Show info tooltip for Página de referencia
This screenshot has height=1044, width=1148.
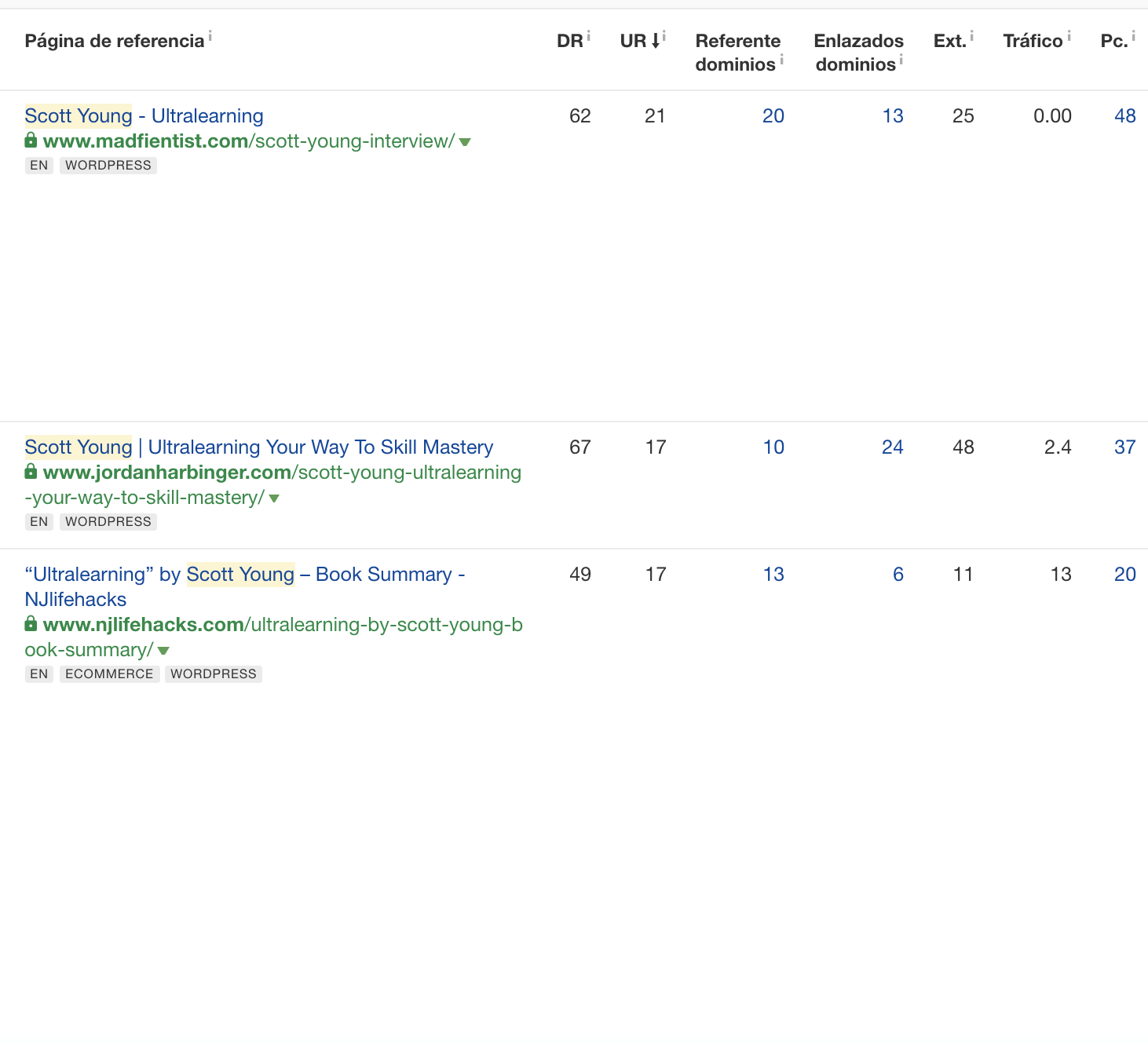click(210, 35)
